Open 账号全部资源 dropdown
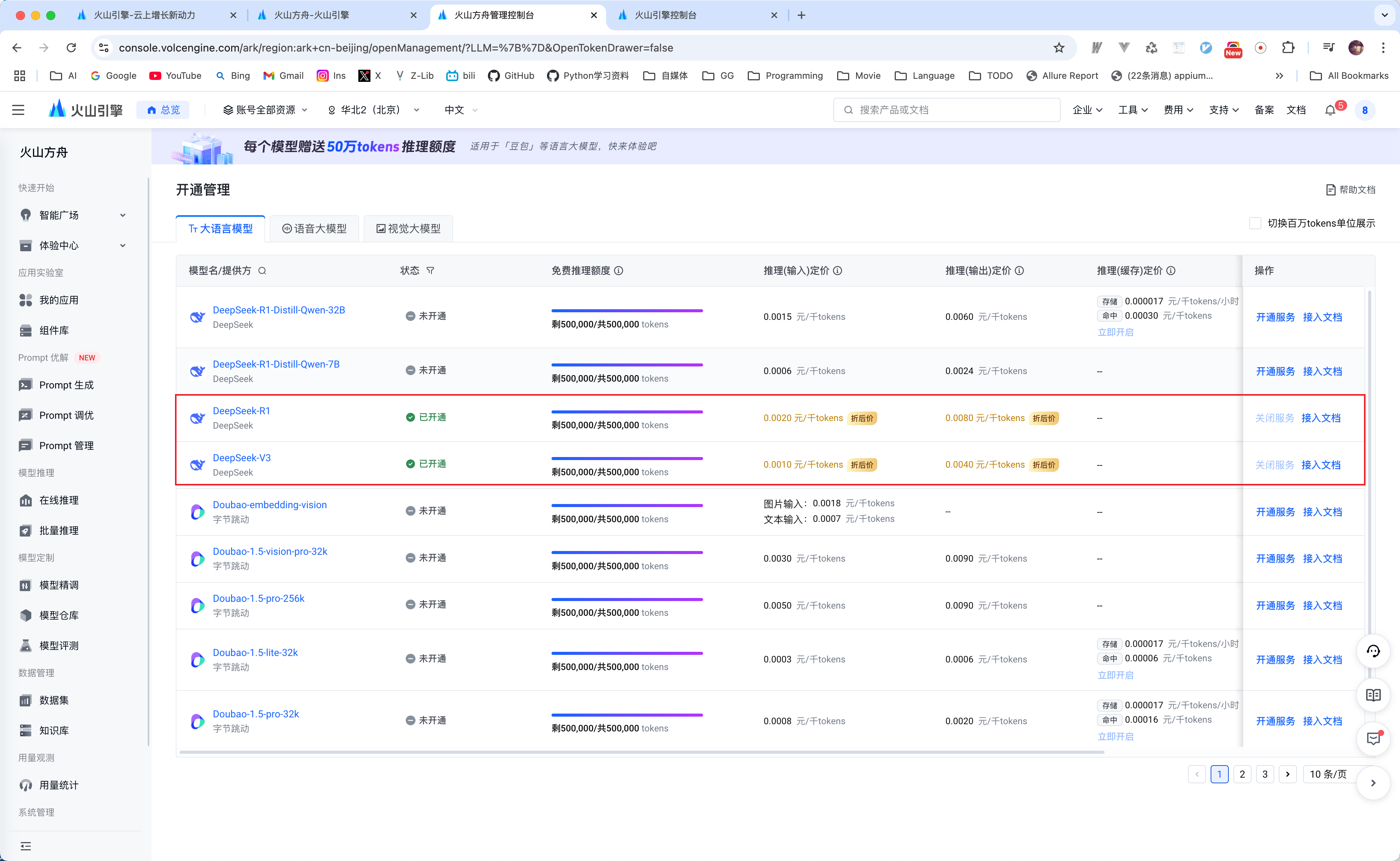 pos(265,110)
